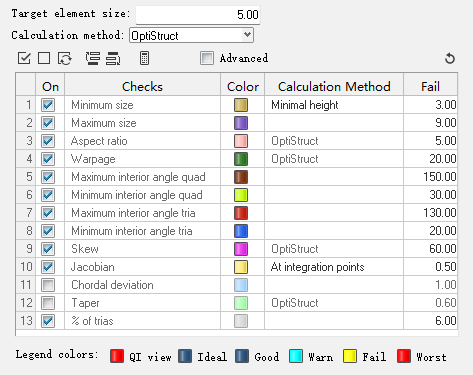This screenshot has width=473, height=375.
Task: Click the QI view legend color
Action: [x=117, y=356]
